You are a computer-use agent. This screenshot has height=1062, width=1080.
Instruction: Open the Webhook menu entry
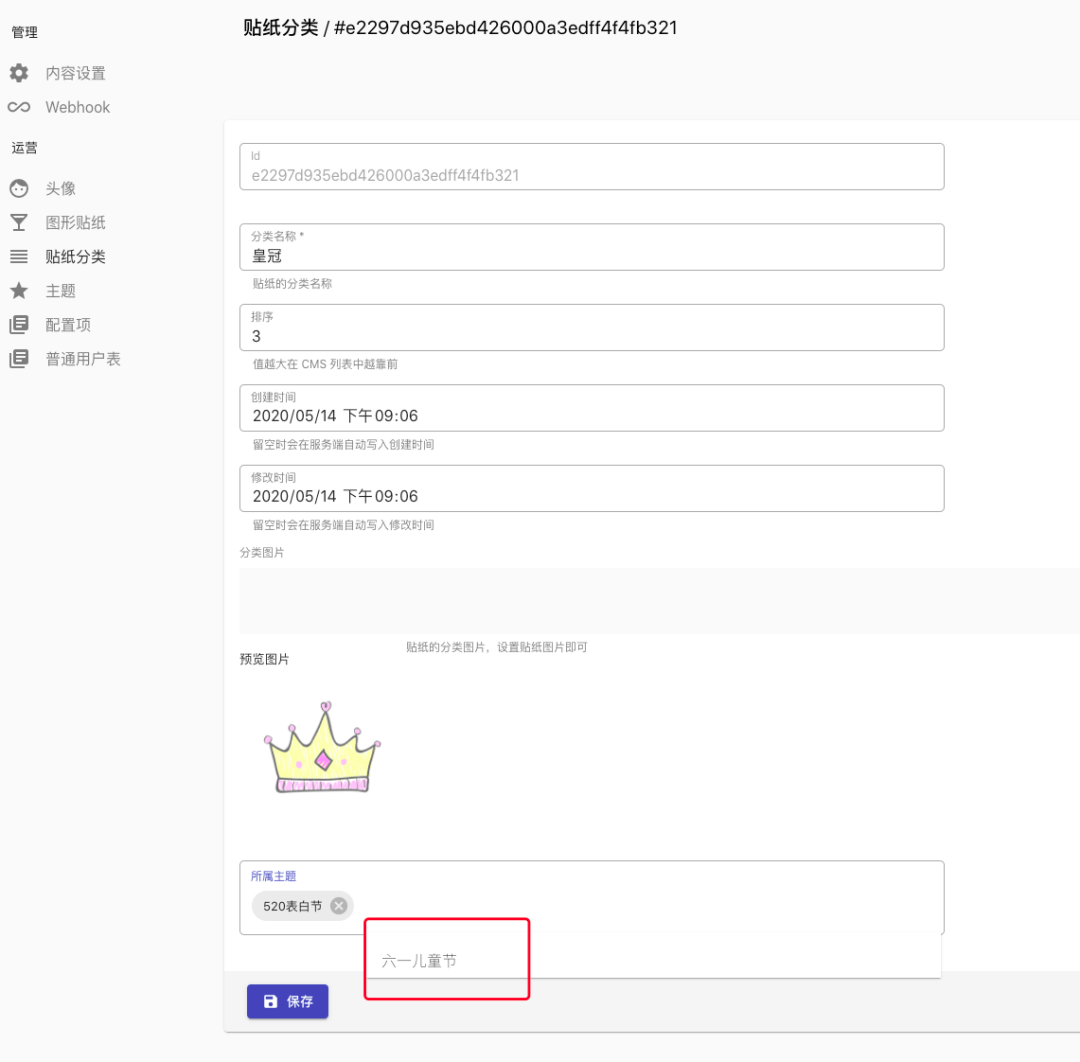[x=77, y=107]
